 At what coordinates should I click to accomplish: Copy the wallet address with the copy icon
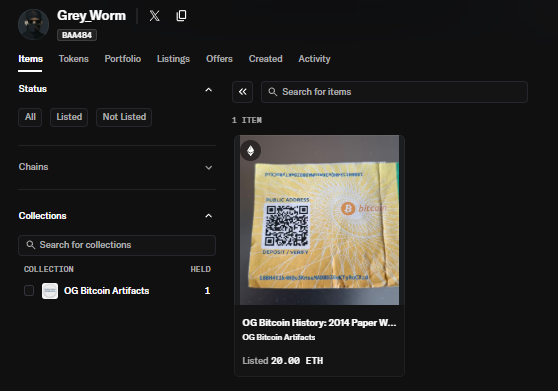(181, 16)
